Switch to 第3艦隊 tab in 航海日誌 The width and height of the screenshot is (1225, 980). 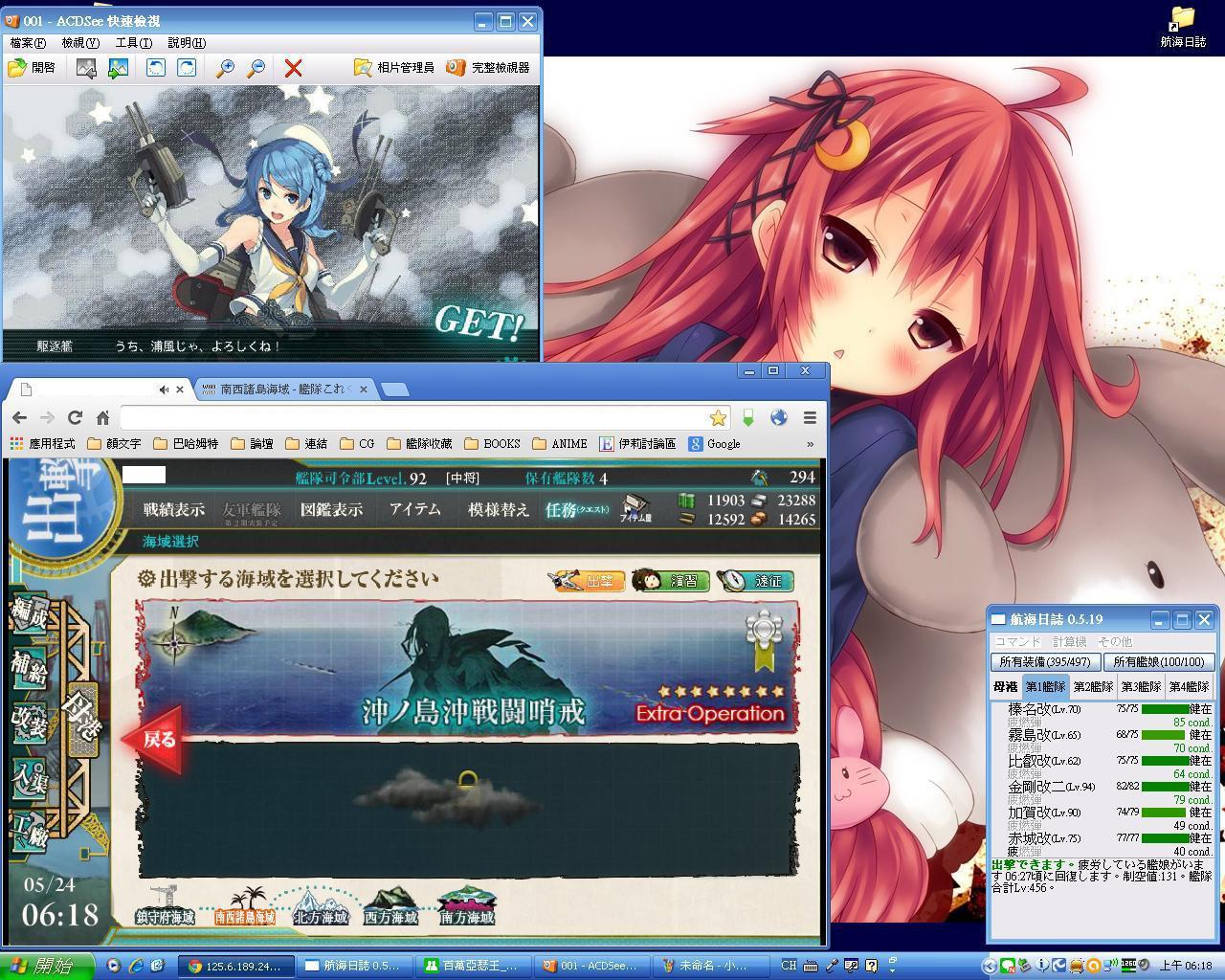(x=1141, y=686)
